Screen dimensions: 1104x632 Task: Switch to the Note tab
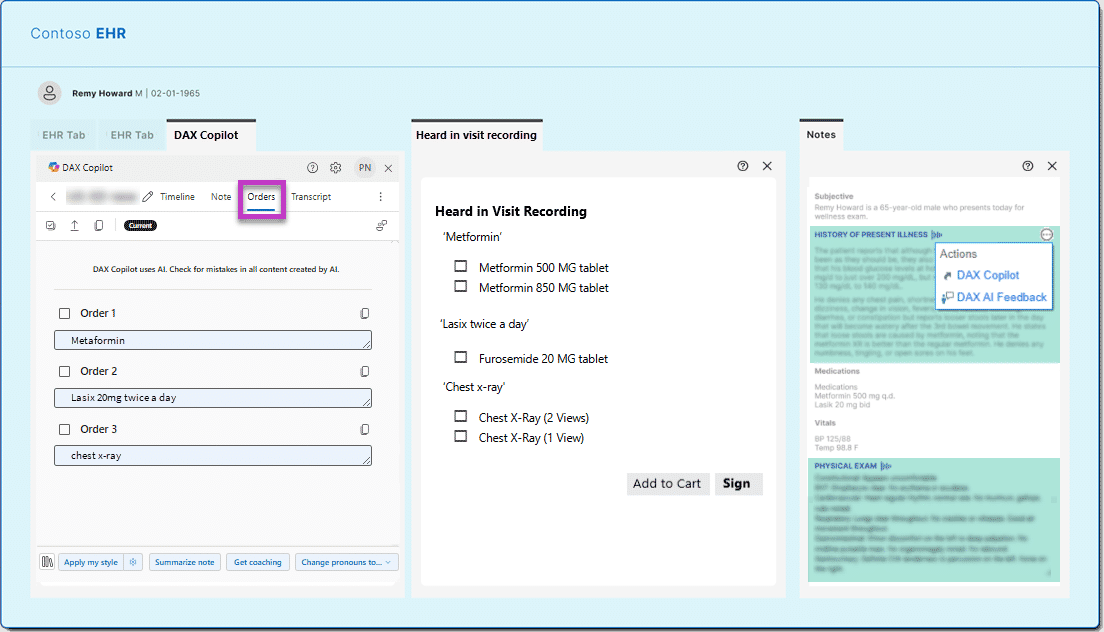click(220, 196)
